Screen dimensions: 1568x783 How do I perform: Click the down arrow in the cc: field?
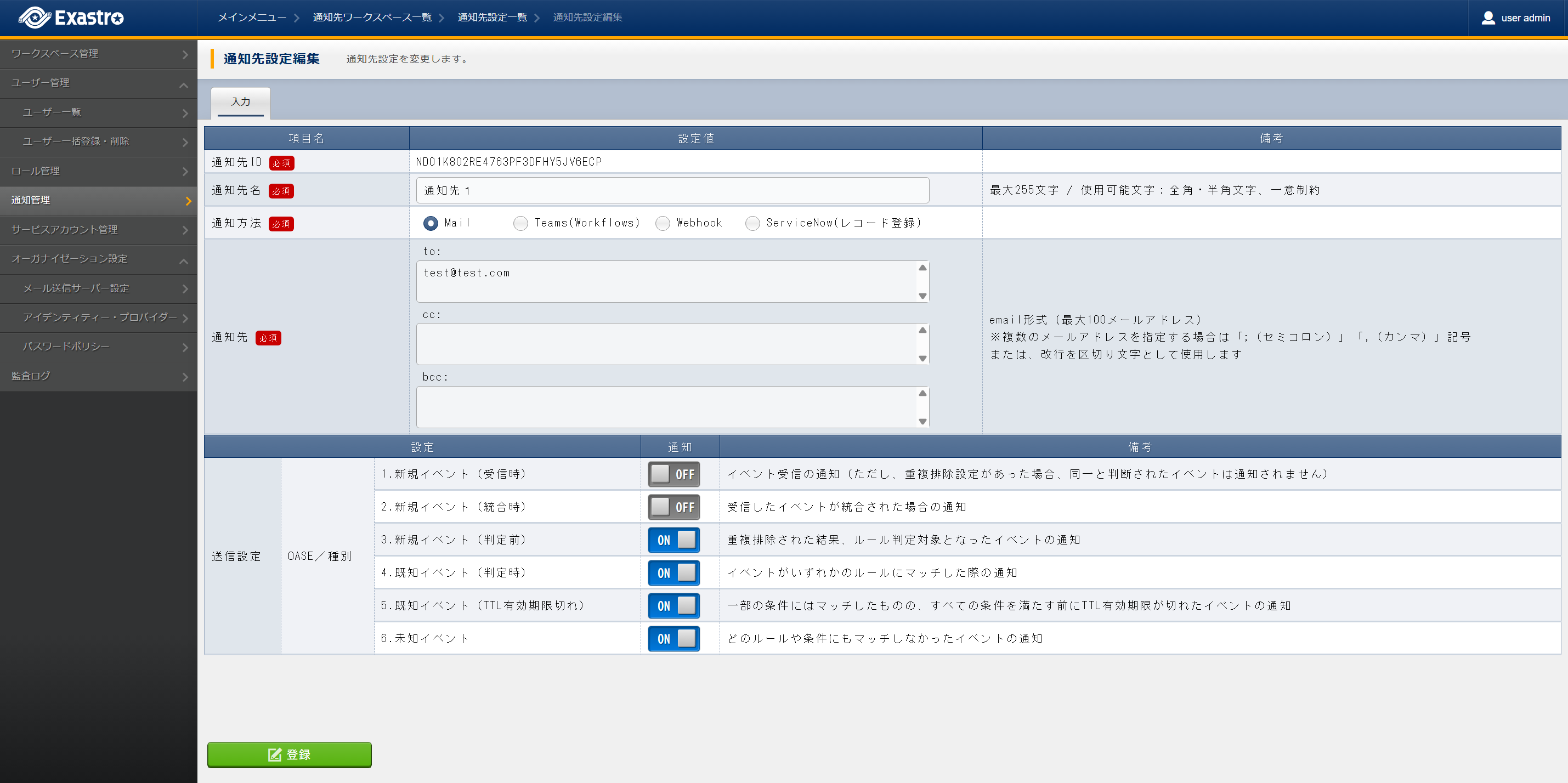[x=922, y=359]
